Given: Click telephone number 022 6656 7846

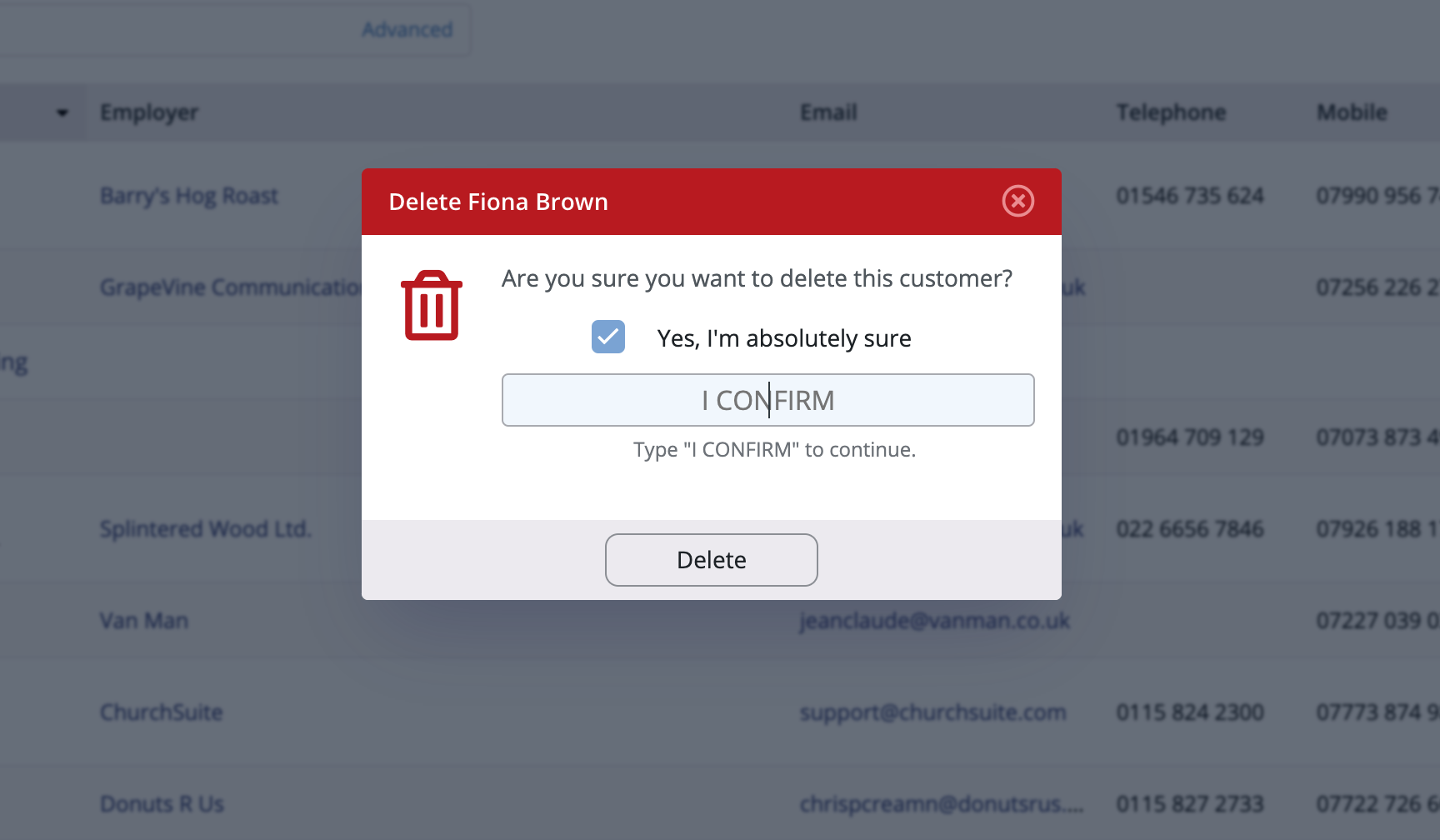Looking at the screenshot, I should coord(1190,529).
